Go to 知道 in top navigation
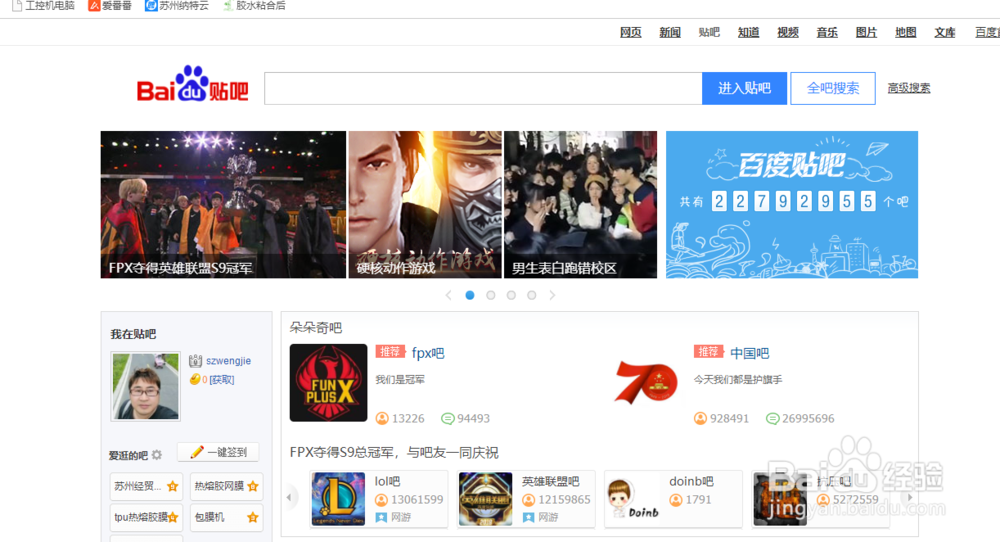Viewport: 1000px width, 542px height. 748,33
